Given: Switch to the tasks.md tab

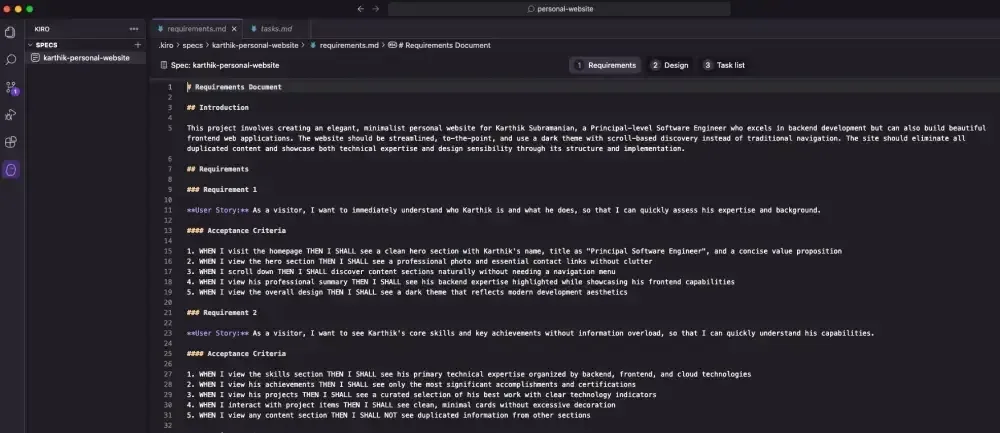Looking at the screenshot, I should pyautogui.click(x=276, y=29).
